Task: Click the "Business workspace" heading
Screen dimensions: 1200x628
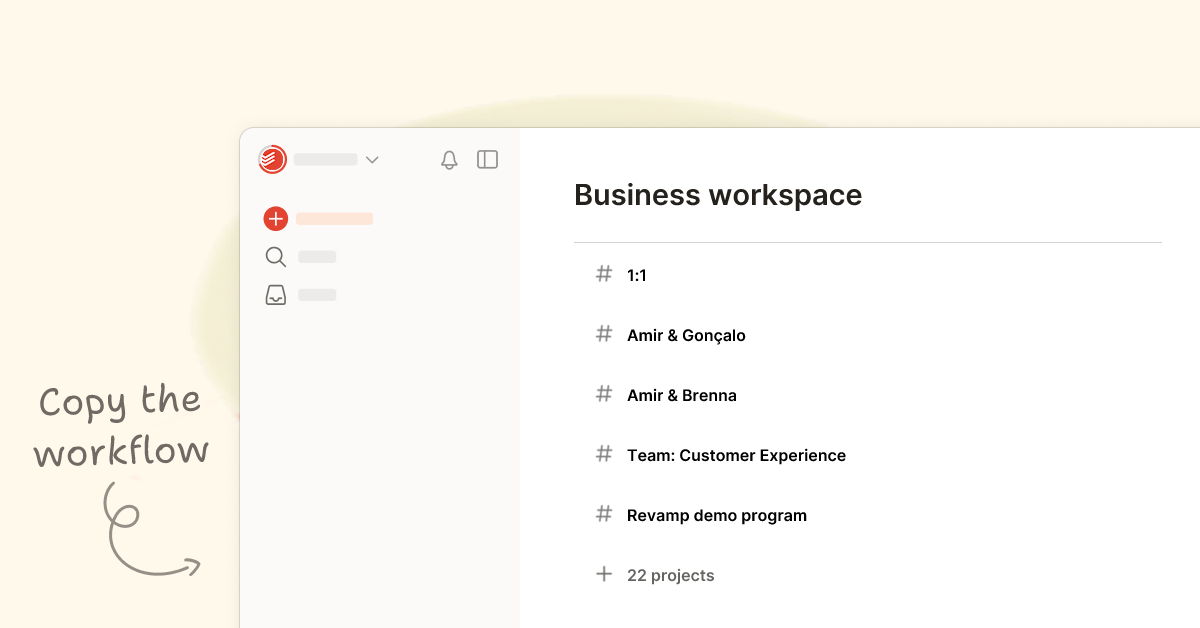Action: (717, 195)
